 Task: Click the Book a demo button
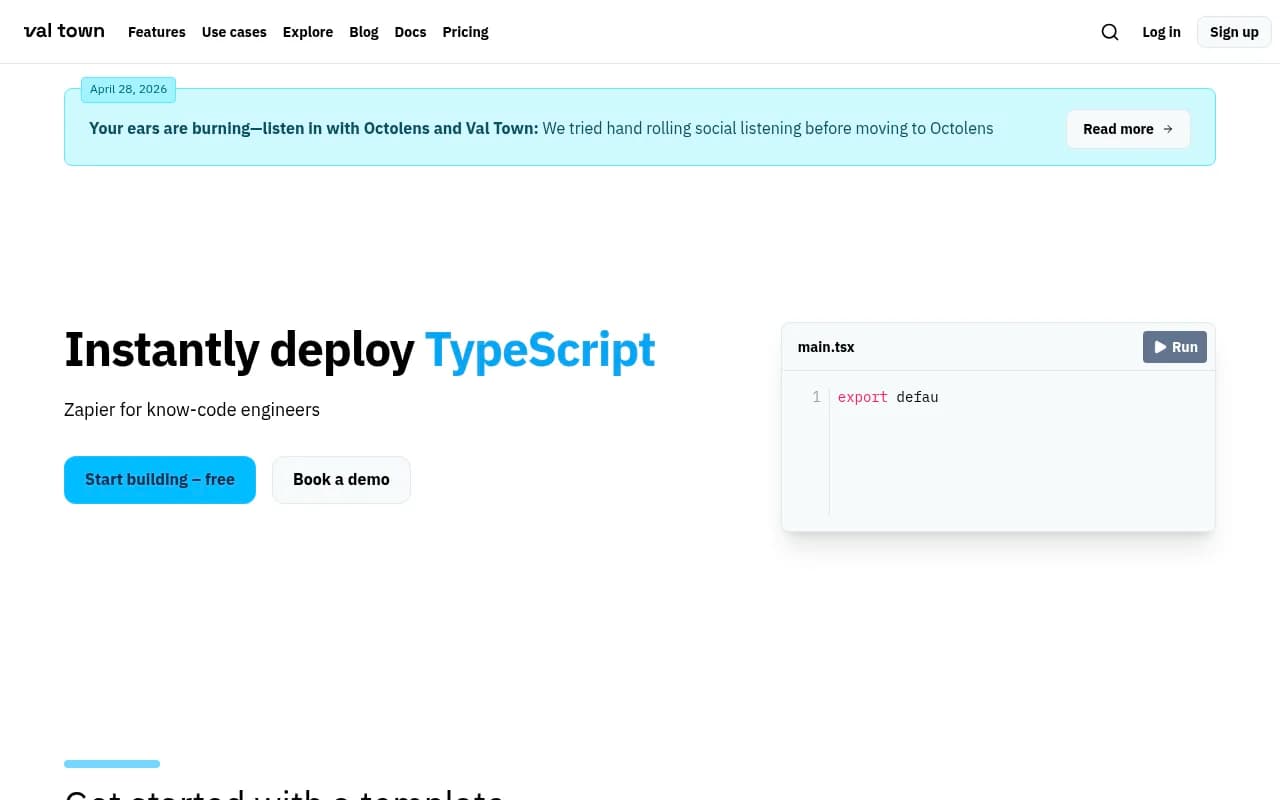pos(341,480)
